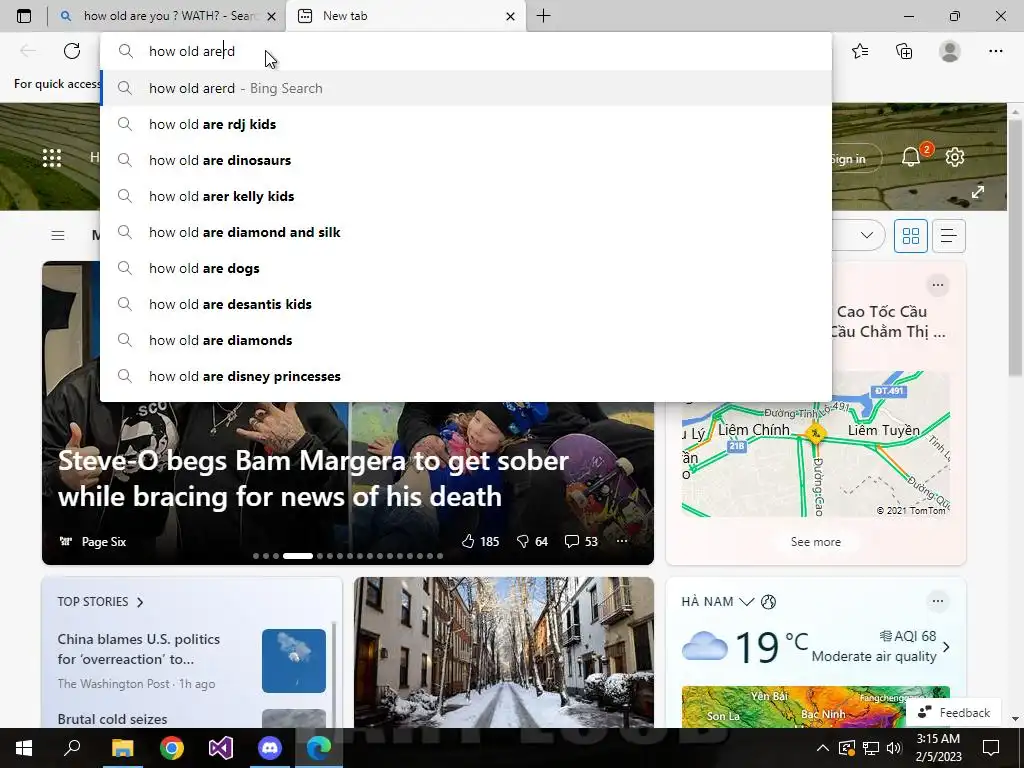Pick suggestion 'how old are diamond and silk'
The height and width of the screenshot is (768, 1024).
(x=466, y=232)
